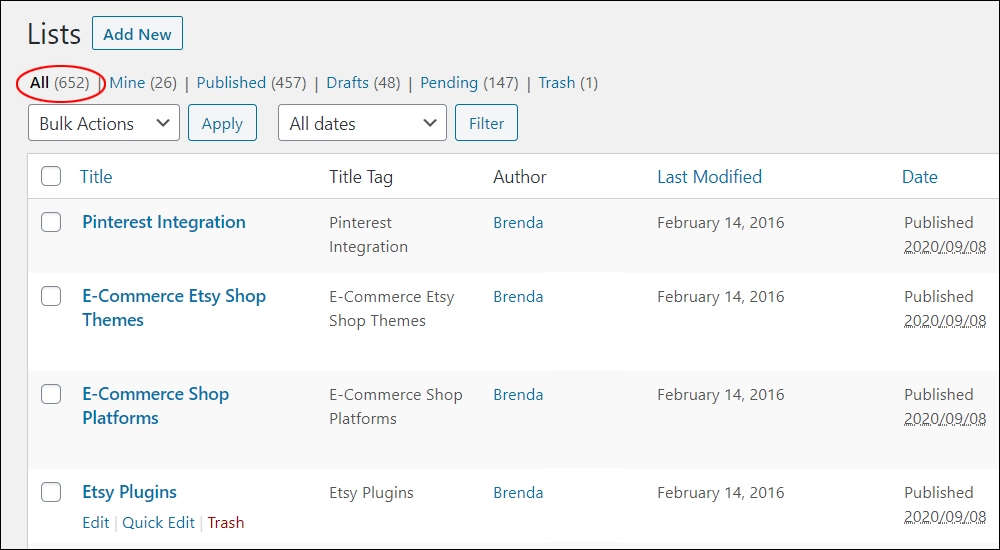Show Published (457) lists
This screenshot has width=1000, height=550.
point(251,83)
